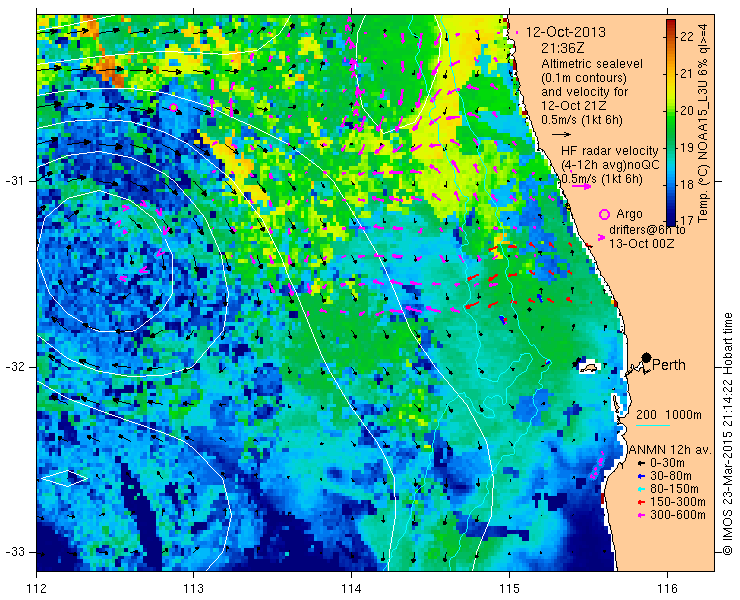Click the green 20 degree colorbar section
The height and width of the screenshot is (600, 740).
coord(671,111)
